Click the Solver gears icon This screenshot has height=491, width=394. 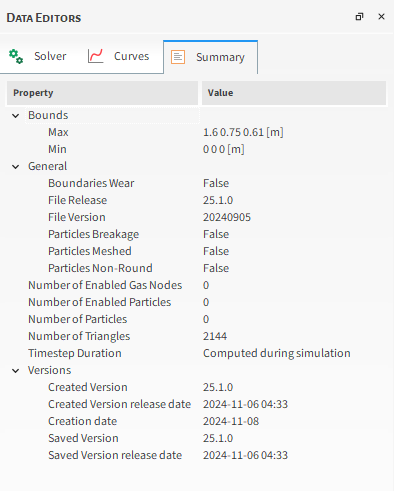[x=16, y=56]
